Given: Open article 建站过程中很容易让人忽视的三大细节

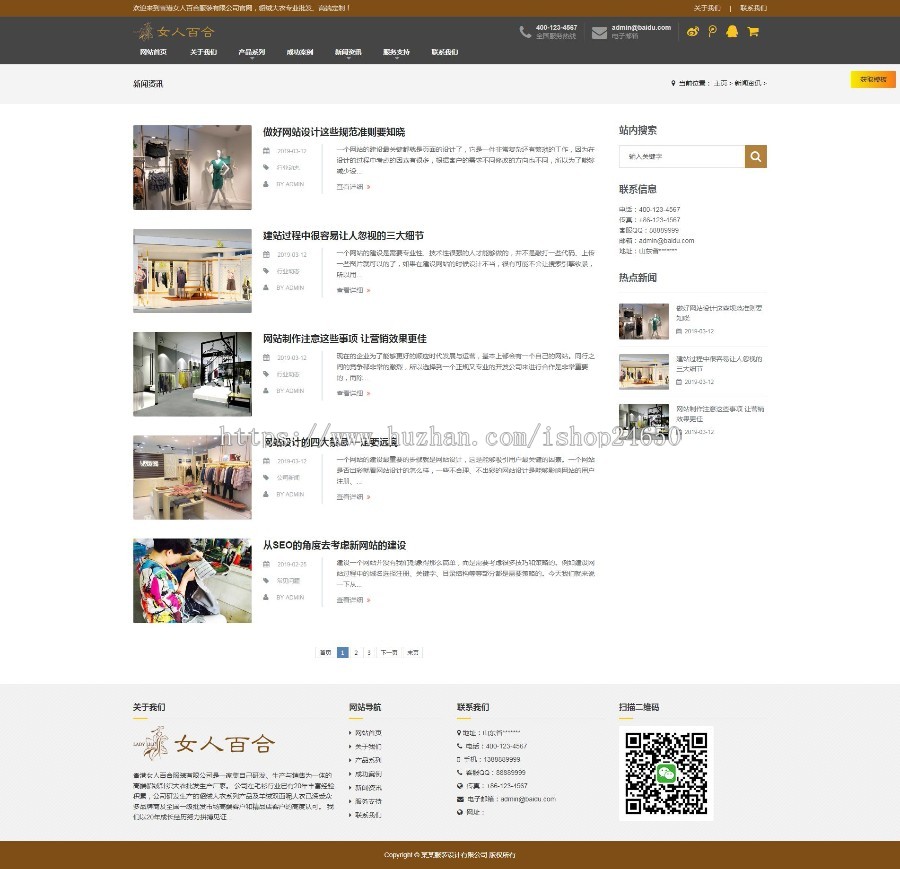Looking at the screenshot, I should [343, 235].
